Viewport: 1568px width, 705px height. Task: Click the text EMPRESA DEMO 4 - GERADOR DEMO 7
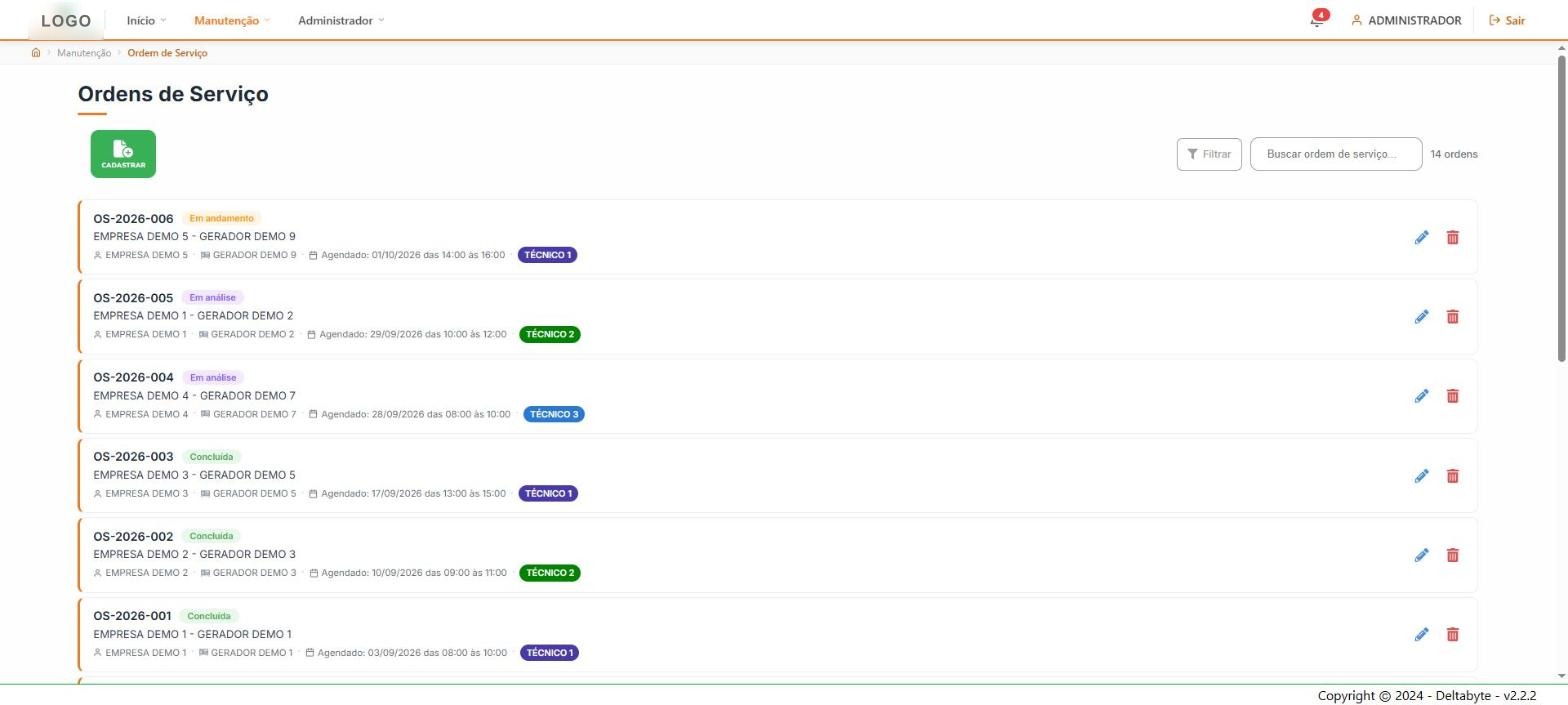tap(194, 396)
